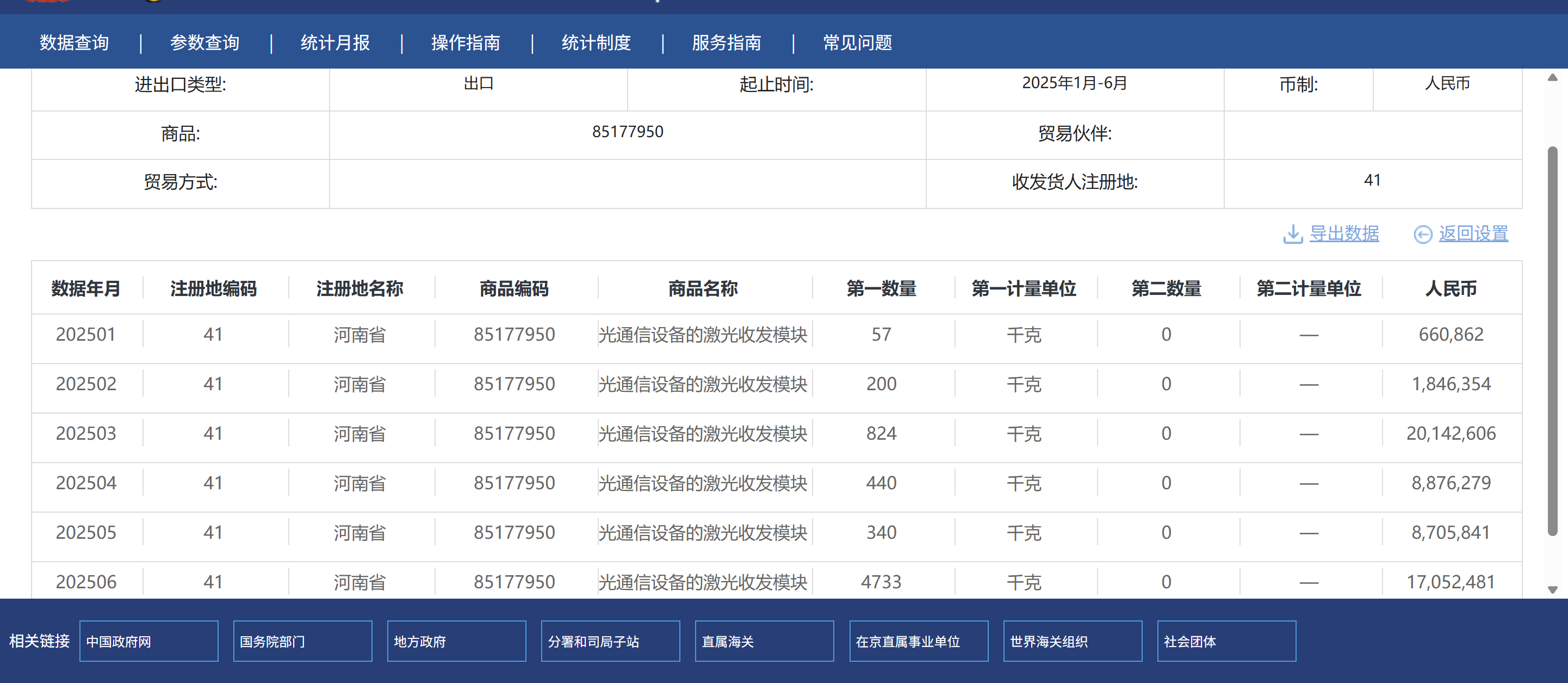Expand the 国务院部门 dropdown
Image resolution: width=1568 pixels, height=683 pixels.
(302, 641)
